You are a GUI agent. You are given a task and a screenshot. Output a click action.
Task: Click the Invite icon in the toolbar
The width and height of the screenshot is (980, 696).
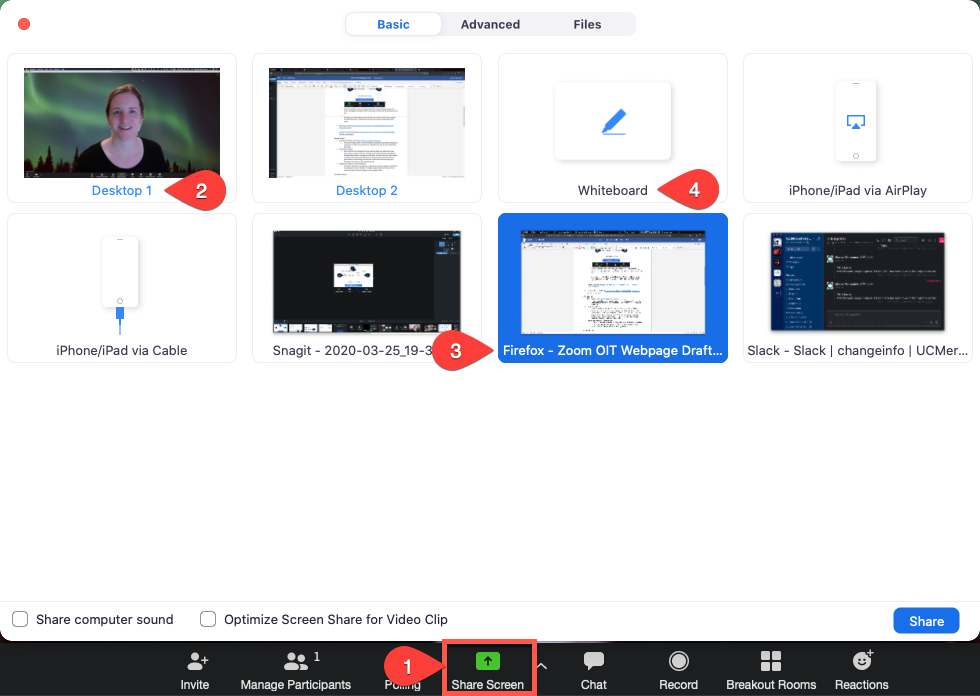click(x=194, y=668)
